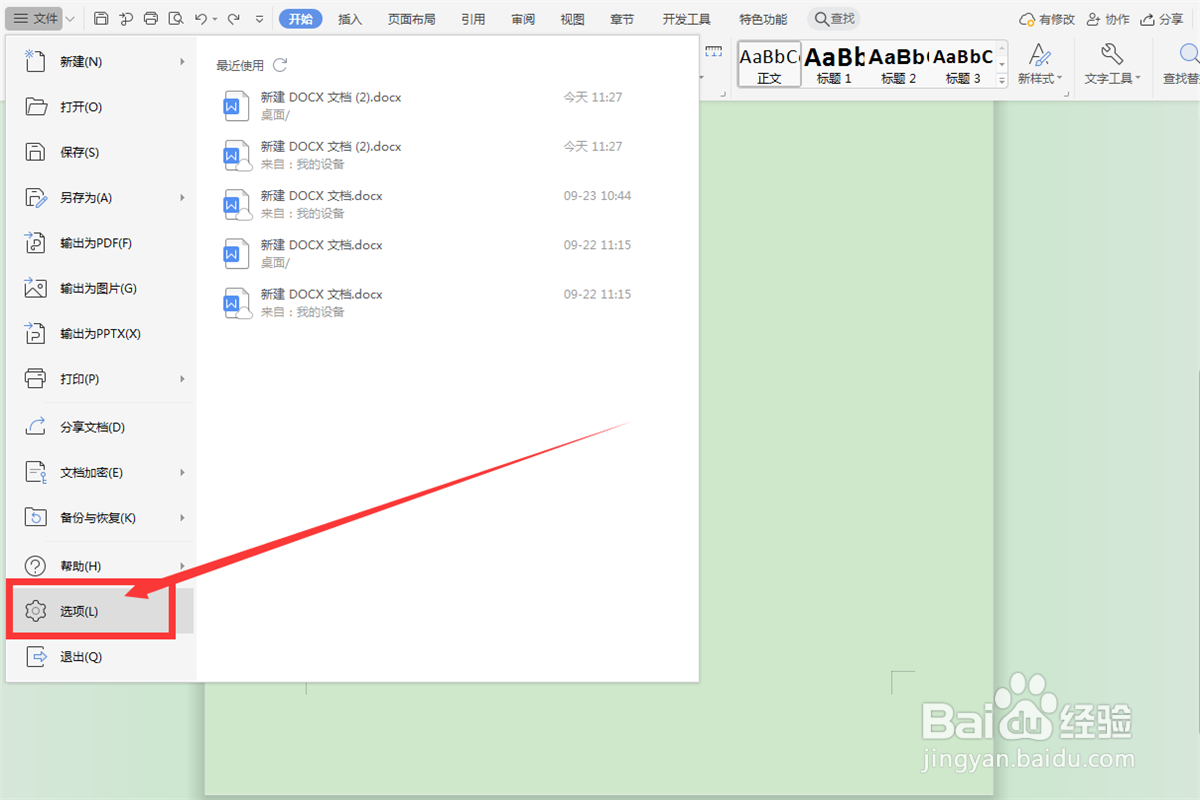The image size is (1200, 800).
Task: Click the Output as PDF toolbar icon
Action: 126,18
